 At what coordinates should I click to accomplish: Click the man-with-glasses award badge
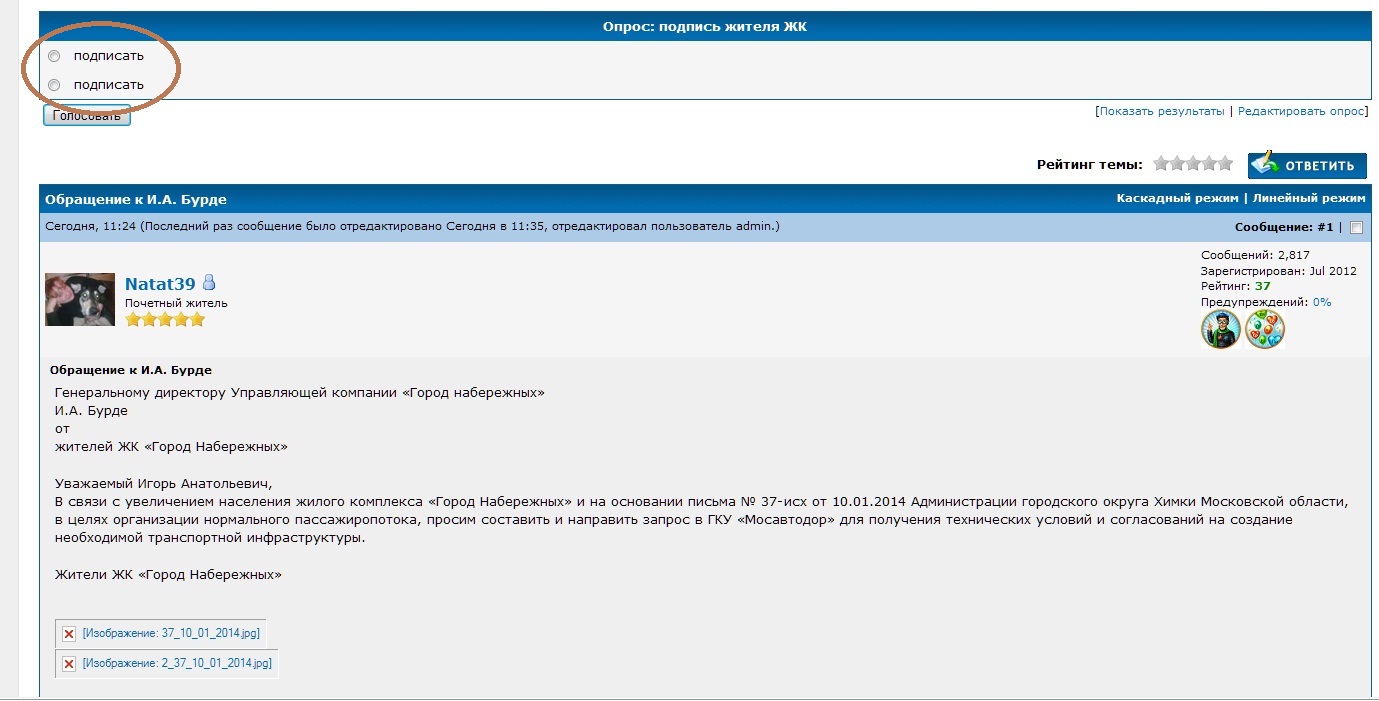click(1220, 329)
